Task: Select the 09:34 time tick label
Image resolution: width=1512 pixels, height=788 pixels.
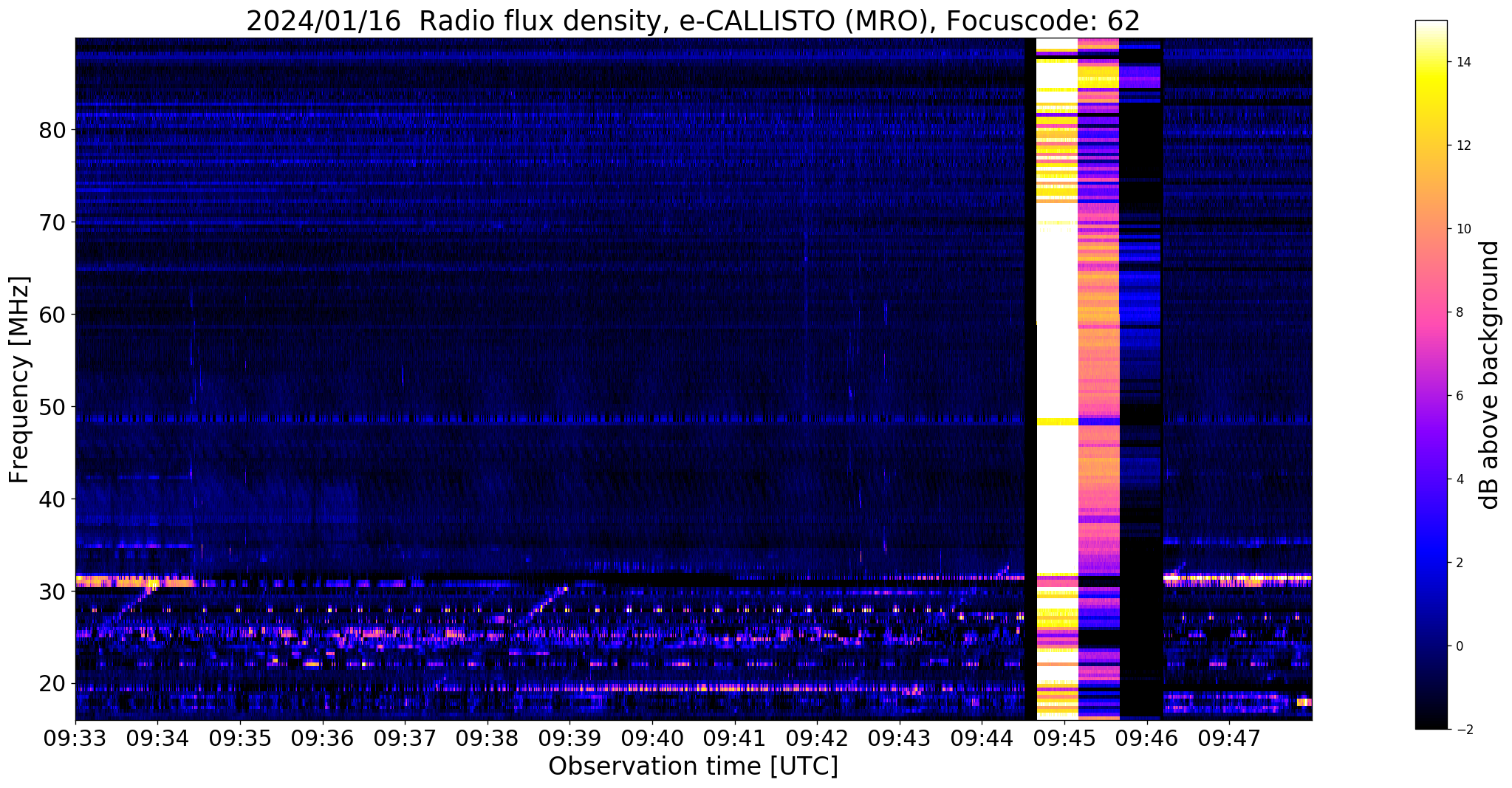Action: [x=158, y=739]
